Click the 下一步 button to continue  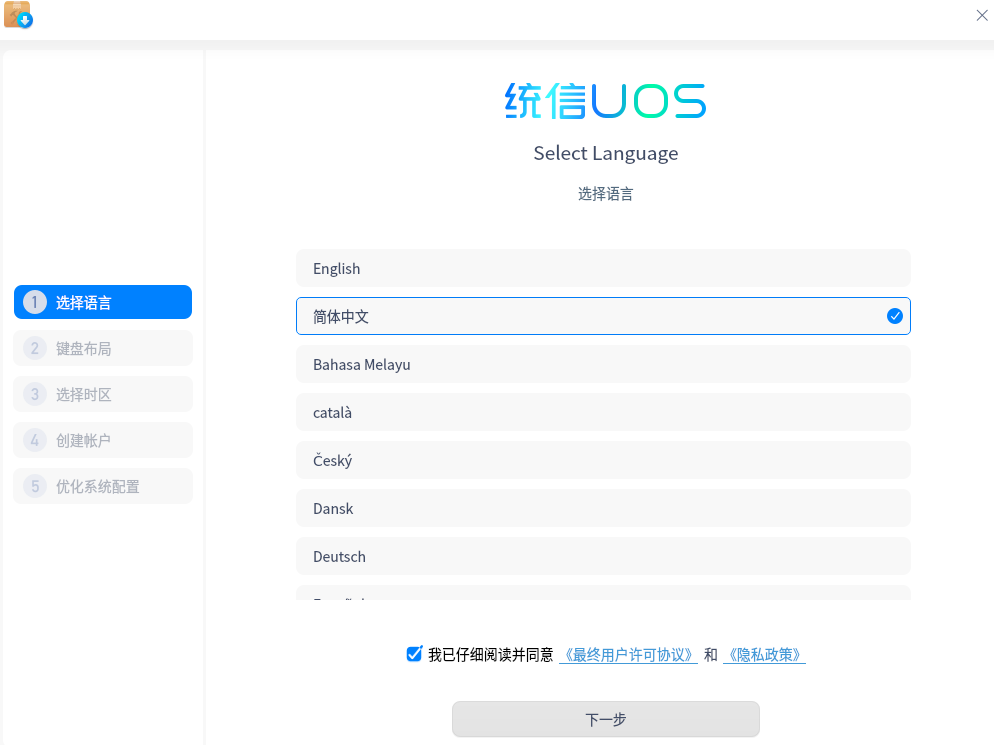tap(605, 719)
